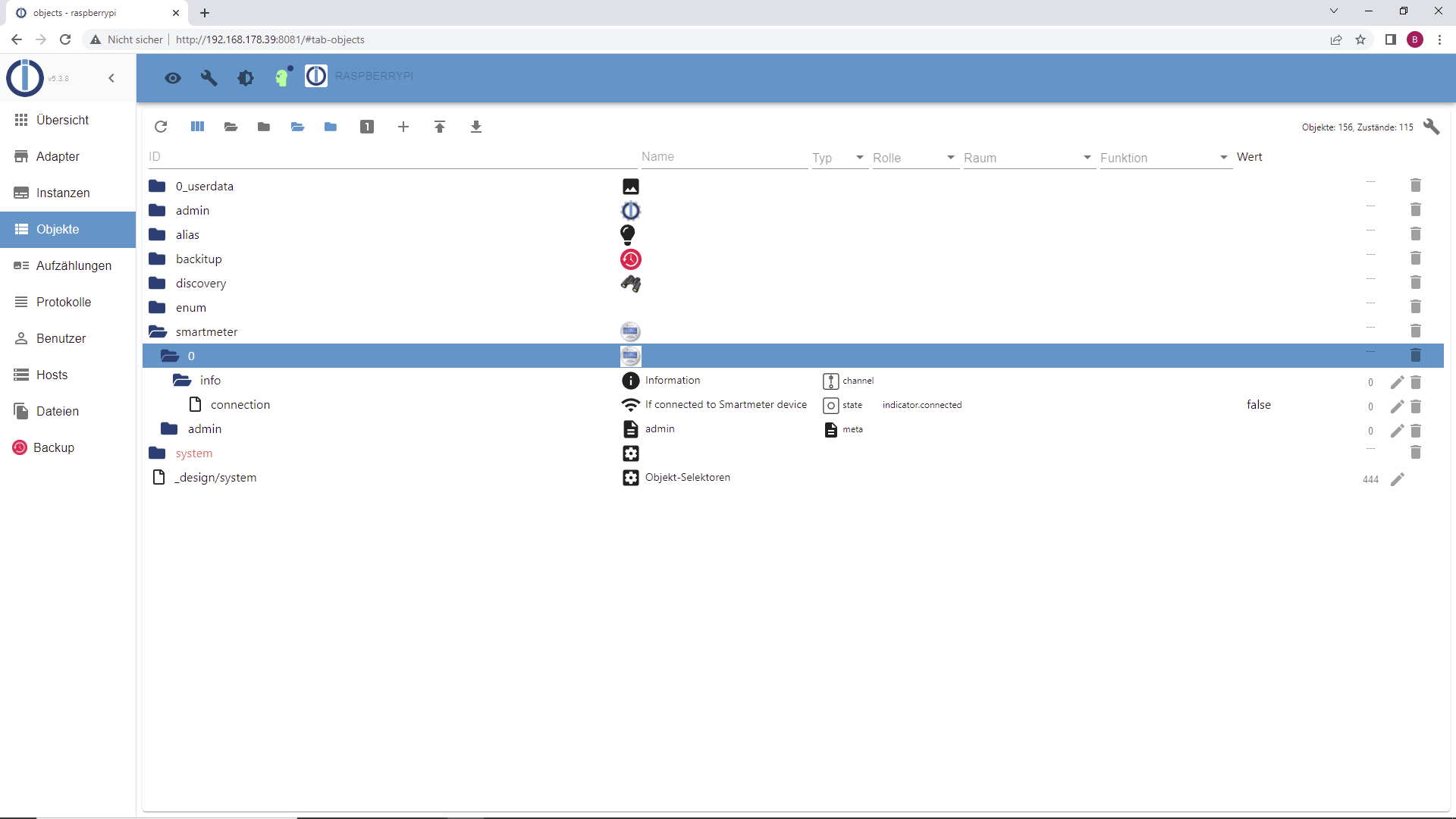Screen dimensions: 1456x819
Task: Click the download objects to file icon
Action: tap(476, 127)
